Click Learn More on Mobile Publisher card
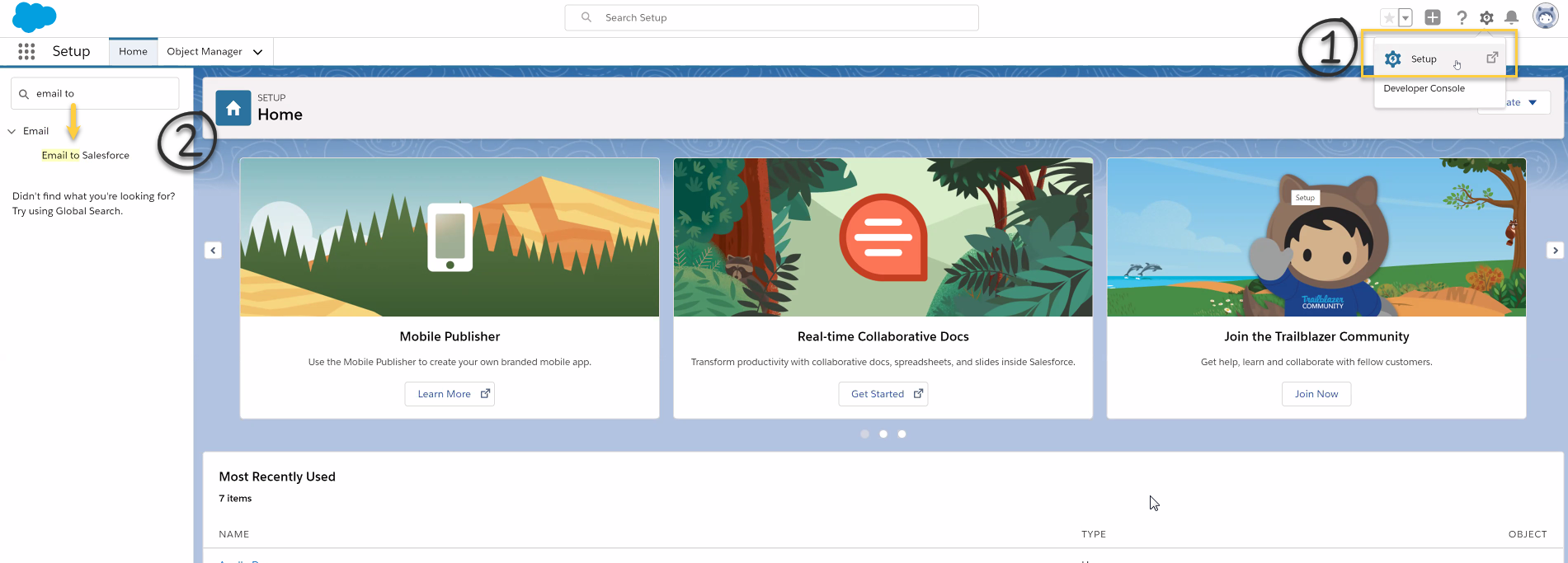 click(x=450, y=394)
